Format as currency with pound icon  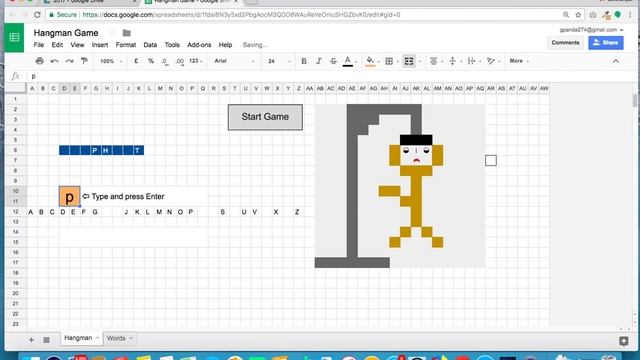point(136,61)
